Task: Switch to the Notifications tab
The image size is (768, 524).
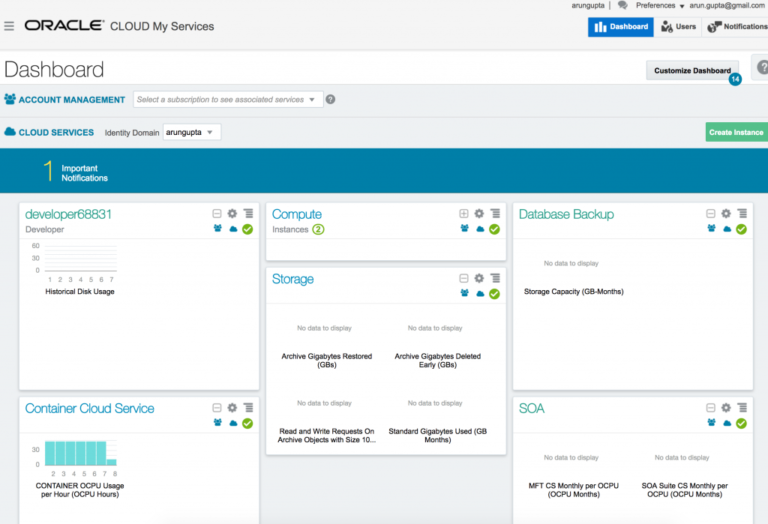Action: pos(736,26)
